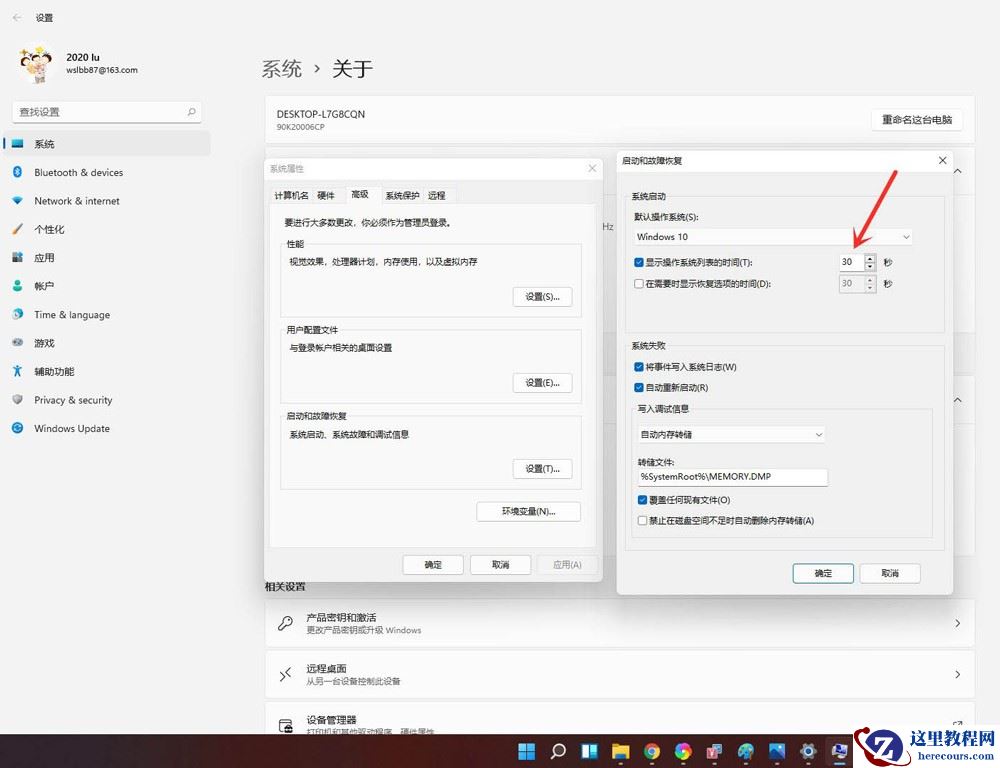
Task: Enable 在需要时显示恢复选项的时间
Action: pos(637,283)
